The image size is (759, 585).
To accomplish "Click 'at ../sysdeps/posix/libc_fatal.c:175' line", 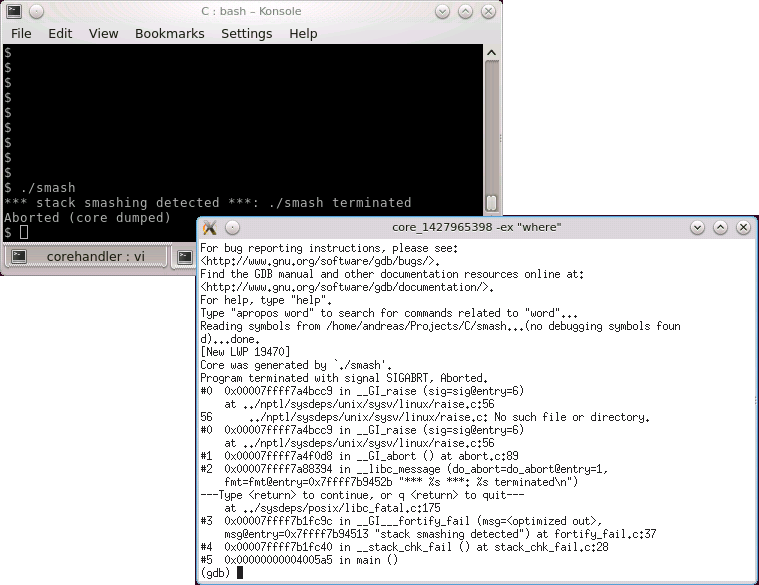I will [333, 508].
